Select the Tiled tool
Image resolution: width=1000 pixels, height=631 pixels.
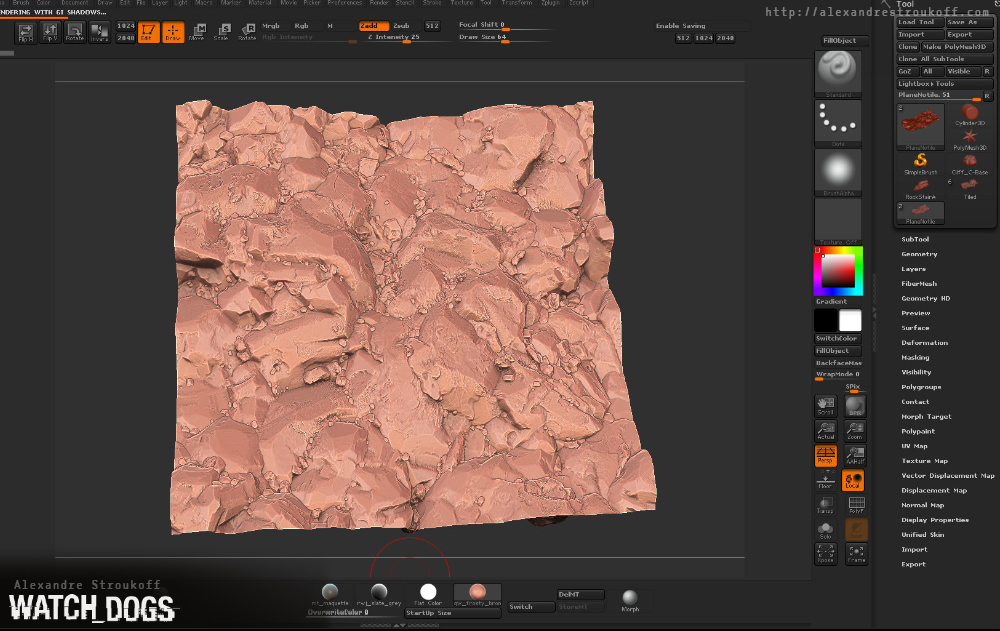[x=969, y=189]
